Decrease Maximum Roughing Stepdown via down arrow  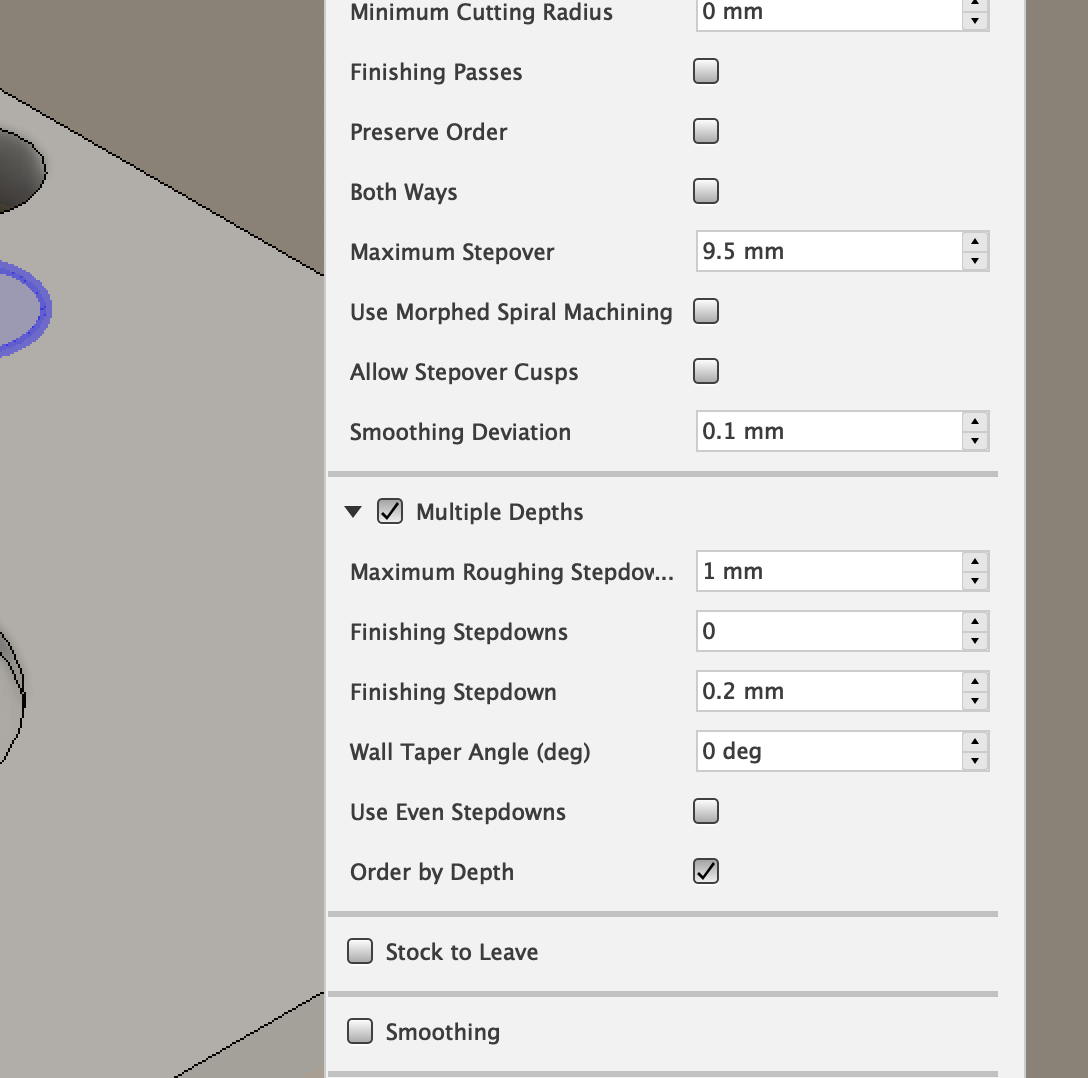click(x=975, y=578)
